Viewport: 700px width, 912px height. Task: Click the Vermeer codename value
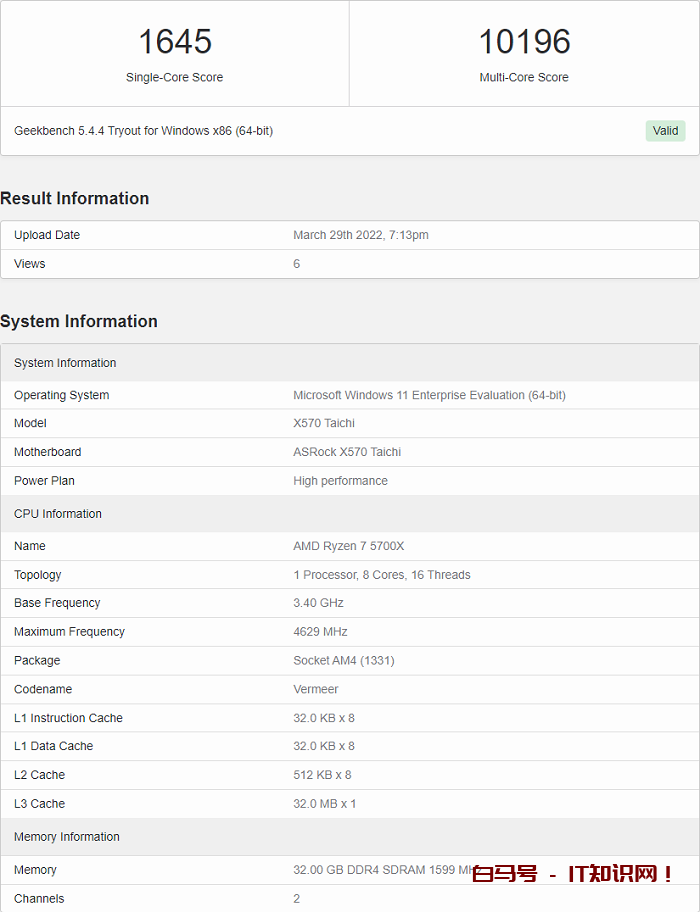coord(316,689)
